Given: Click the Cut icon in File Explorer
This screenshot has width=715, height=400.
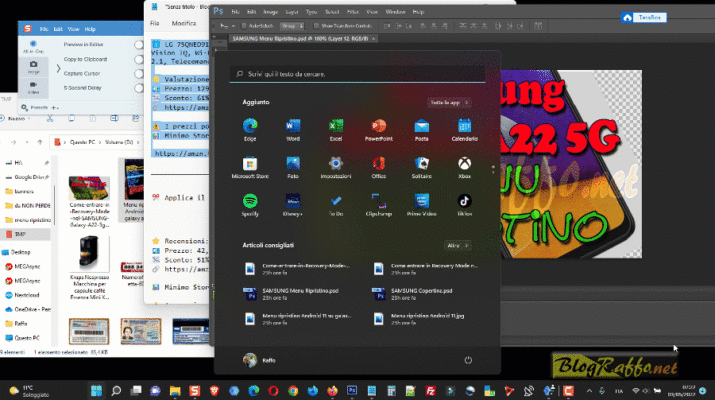Looking at the screenshot, I should click(x=50, y=119).
